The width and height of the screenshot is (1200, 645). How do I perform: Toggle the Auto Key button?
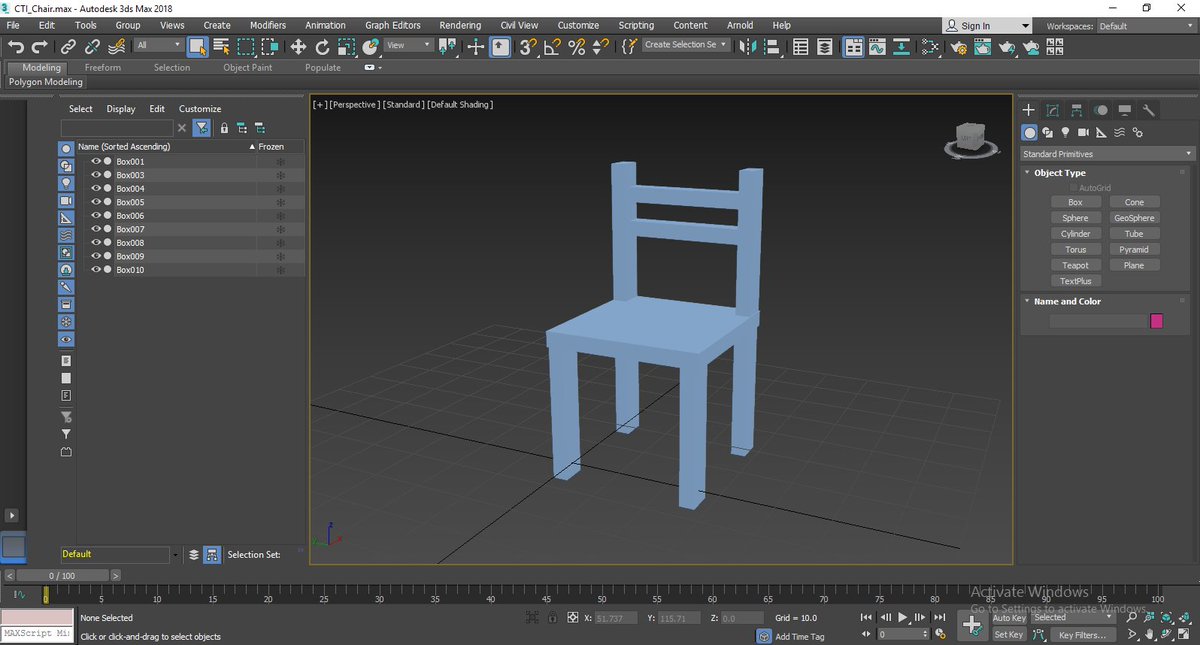(x=1009, y=618)
